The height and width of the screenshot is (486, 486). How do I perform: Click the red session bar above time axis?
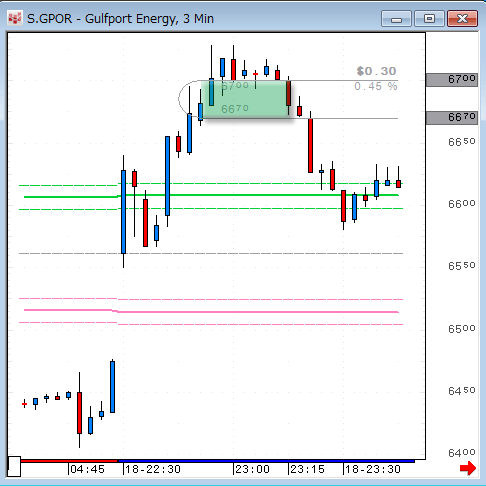coord(69,461)
